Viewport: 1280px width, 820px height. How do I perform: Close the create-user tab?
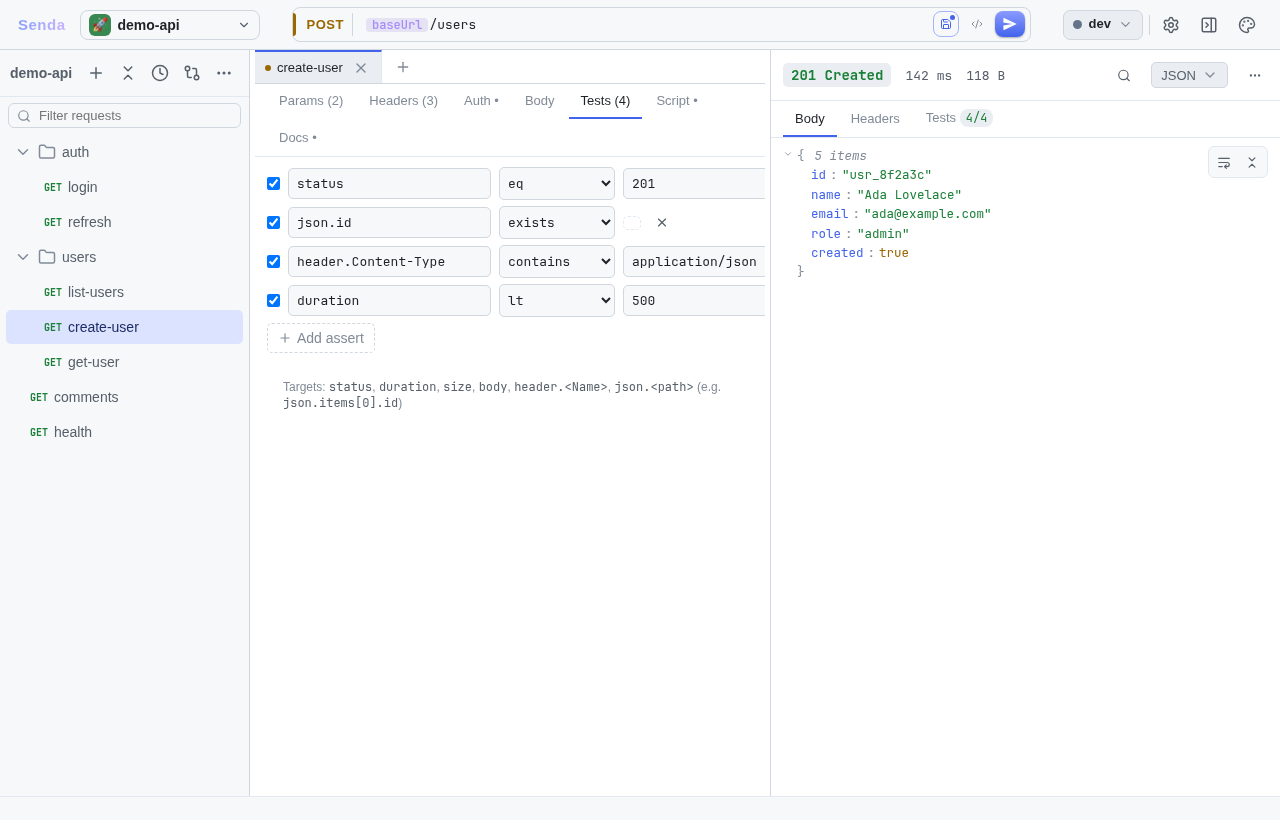coord(361,68)
